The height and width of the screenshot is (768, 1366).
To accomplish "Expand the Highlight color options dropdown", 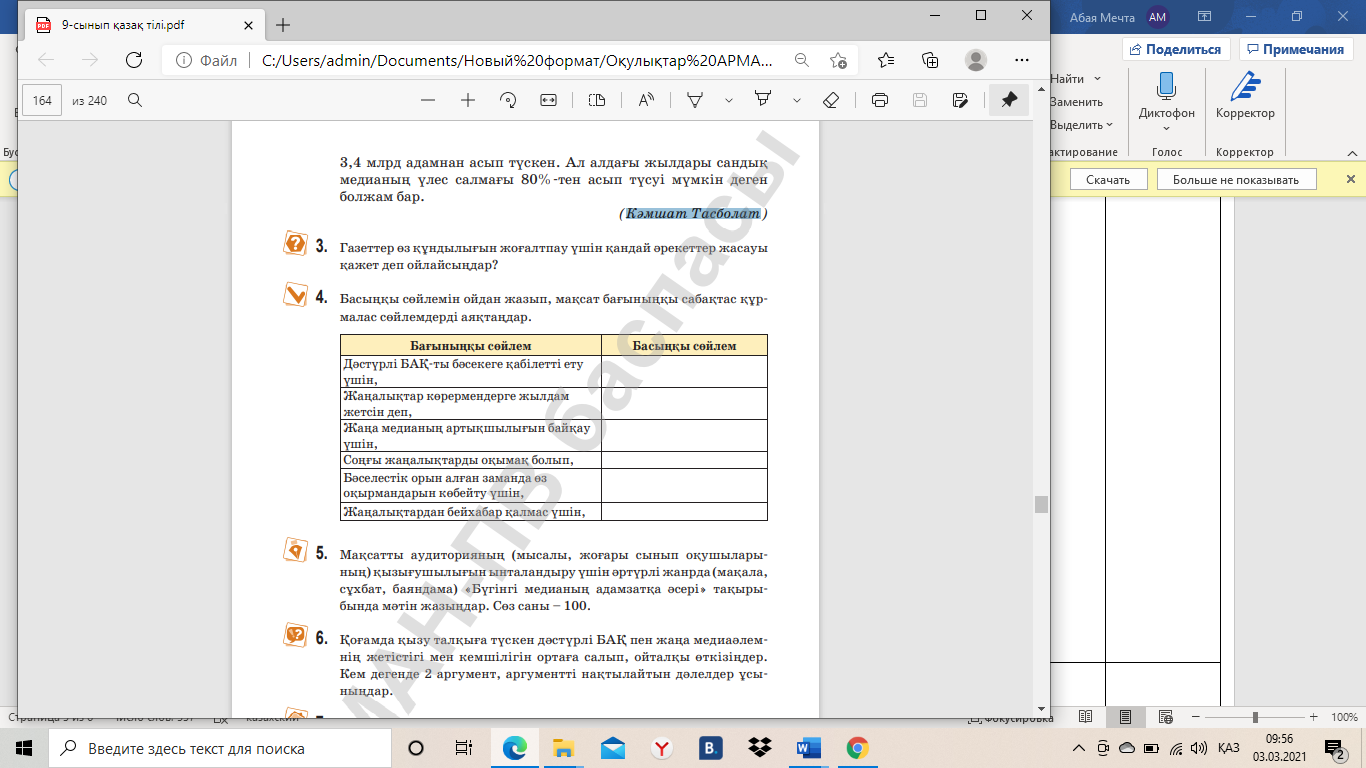I will pos(797,100).
